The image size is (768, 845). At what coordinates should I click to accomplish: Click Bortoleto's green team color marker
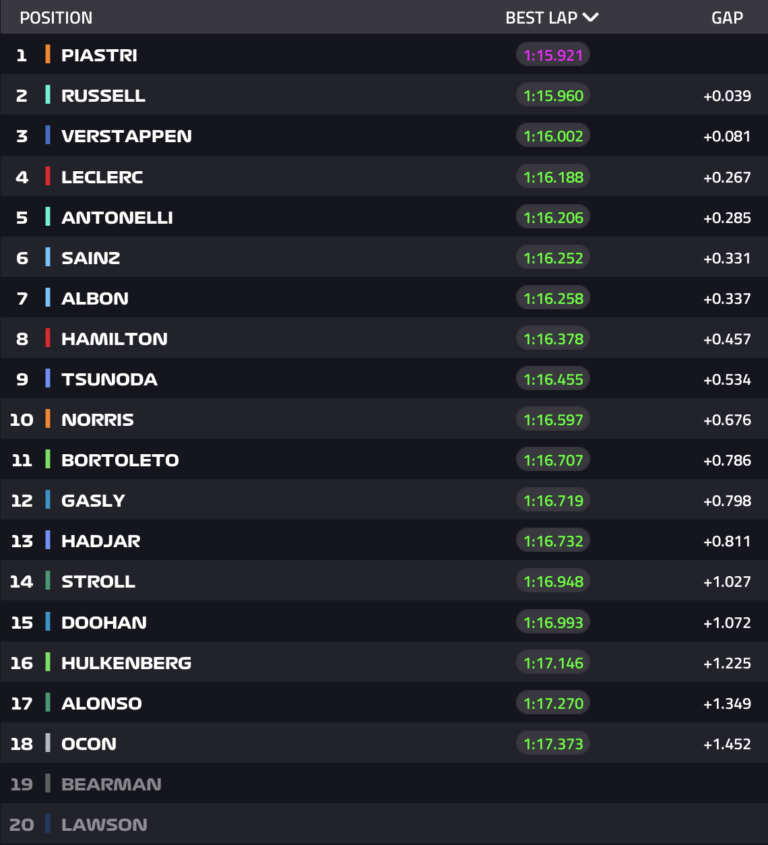pyautogui.click(x=47, y=460)
